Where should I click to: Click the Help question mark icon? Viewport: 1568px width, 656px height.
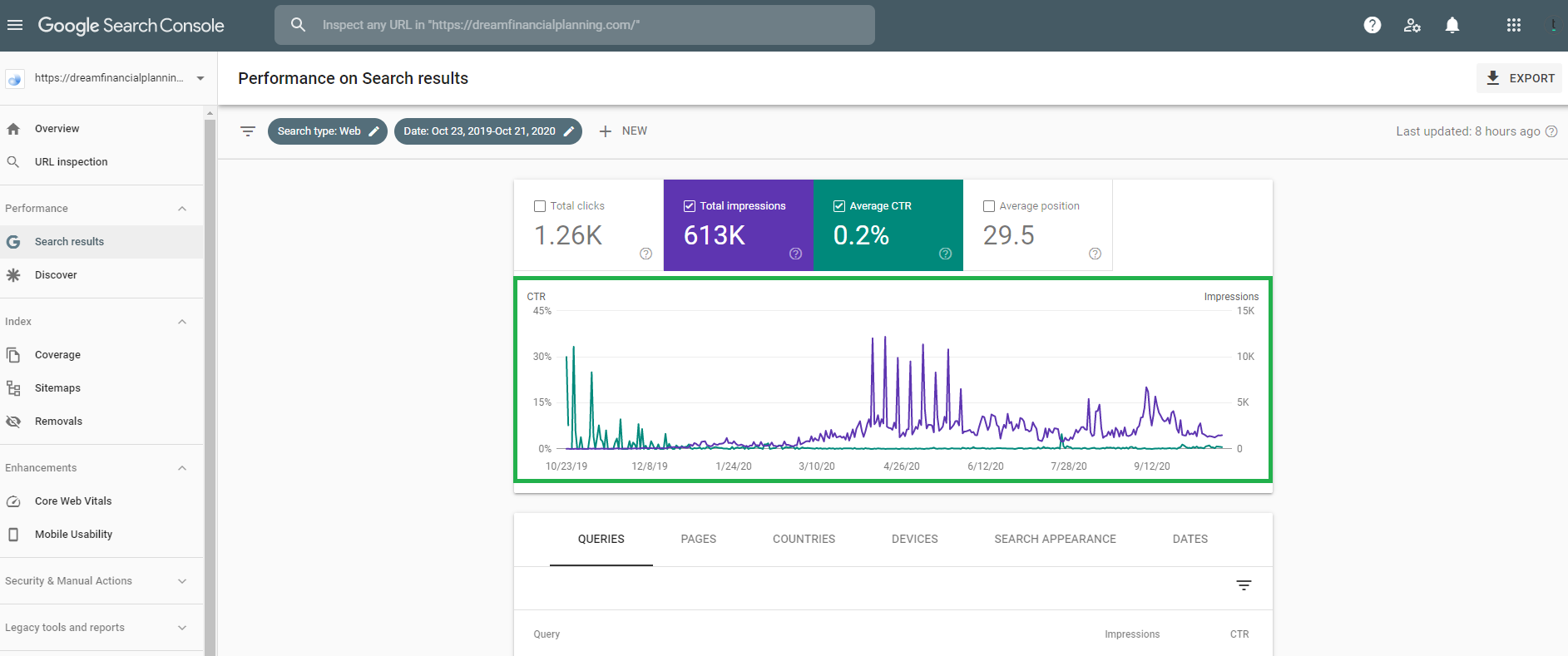click(1373, 25)
